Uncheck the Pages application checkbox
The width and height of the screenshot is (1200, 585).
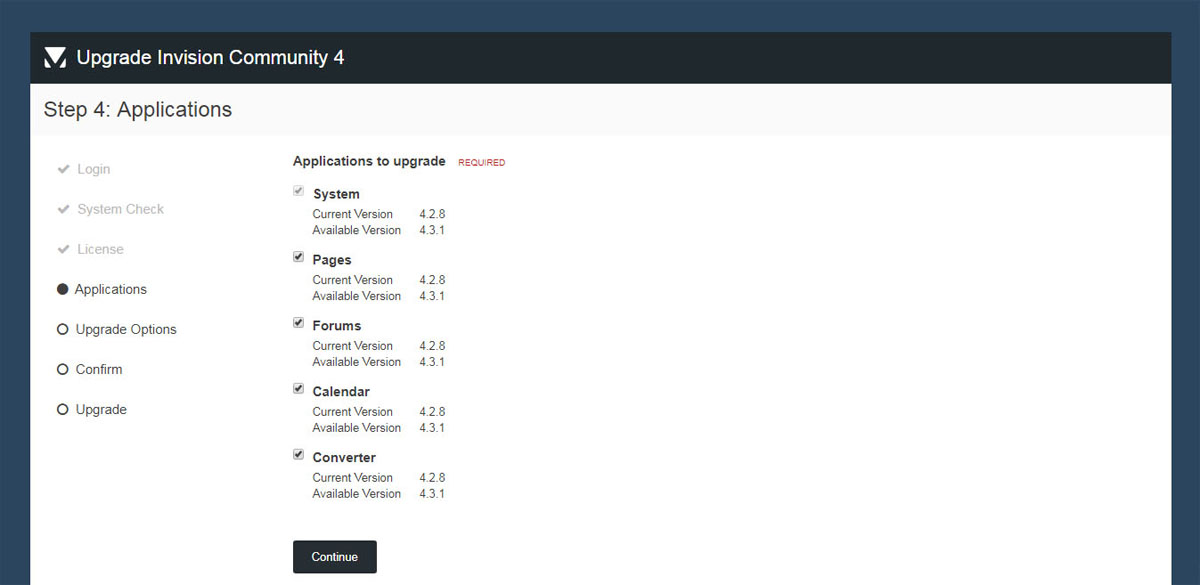coord(298,257)
